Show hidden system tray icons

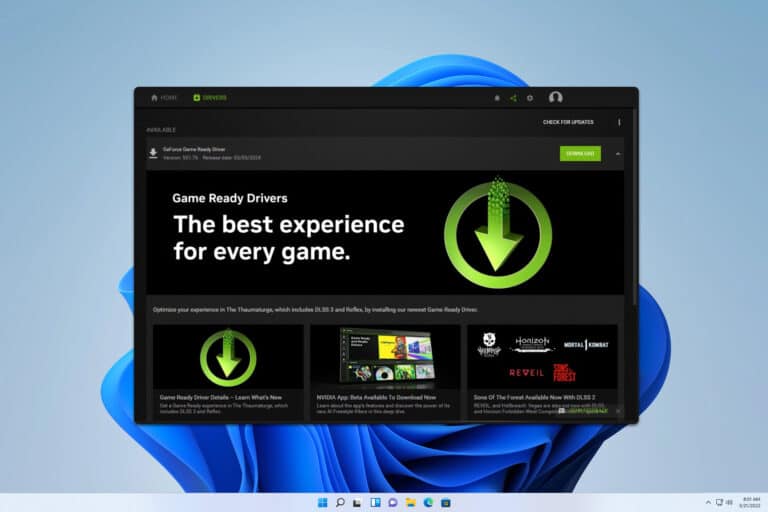pos(708,503)
